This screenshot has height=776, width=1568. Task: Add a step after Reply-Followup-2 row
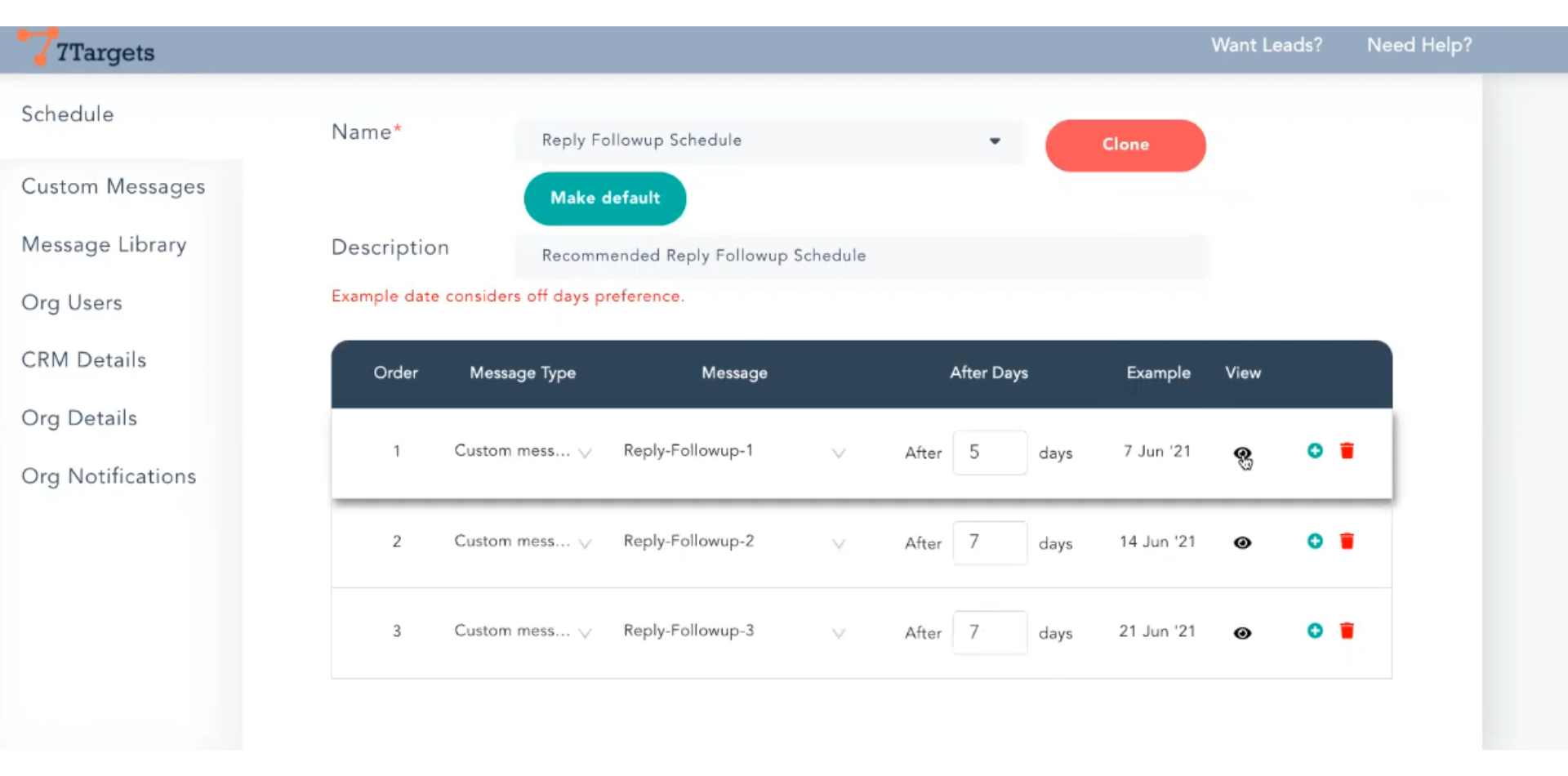[1315, 542]
